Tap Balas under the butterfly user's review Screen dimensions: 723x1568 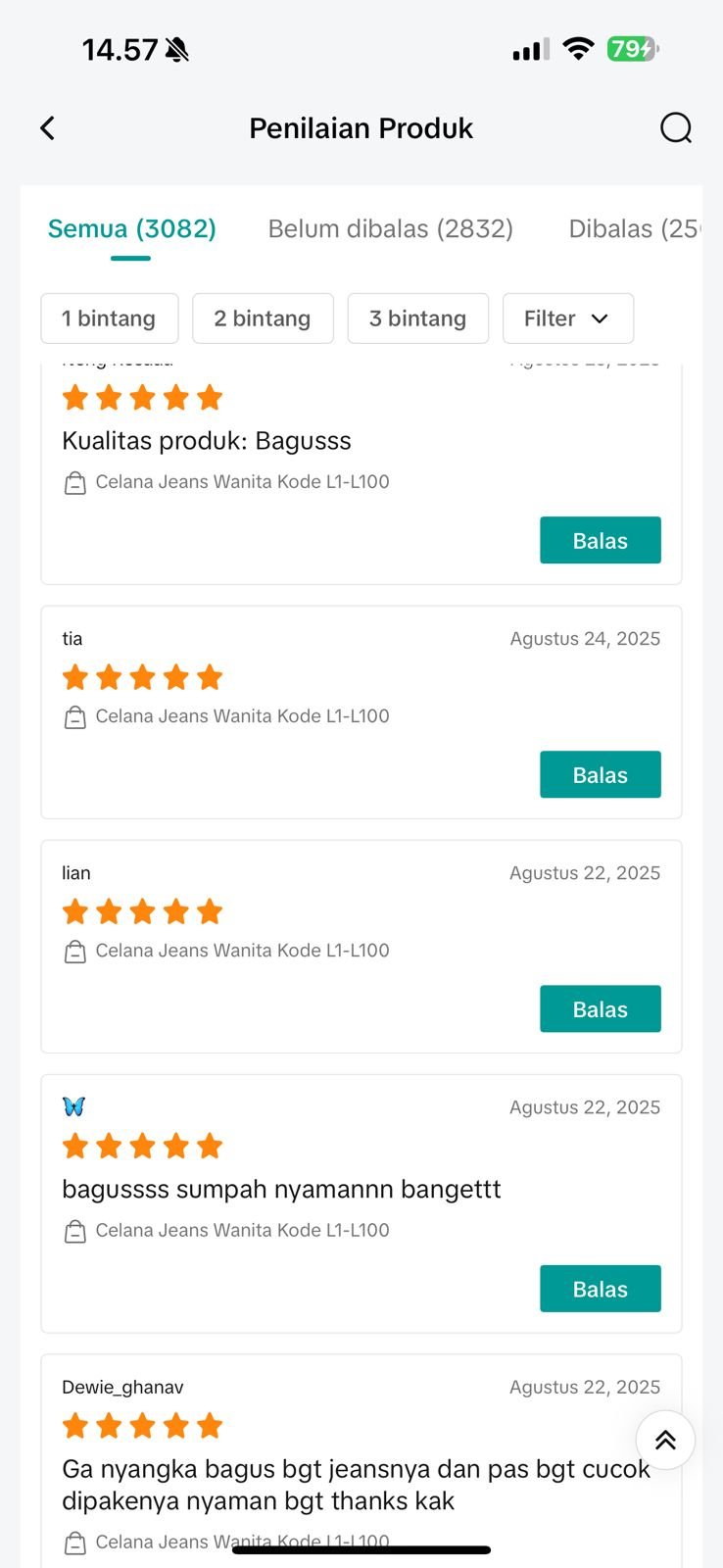click(x=600, y=1289)
